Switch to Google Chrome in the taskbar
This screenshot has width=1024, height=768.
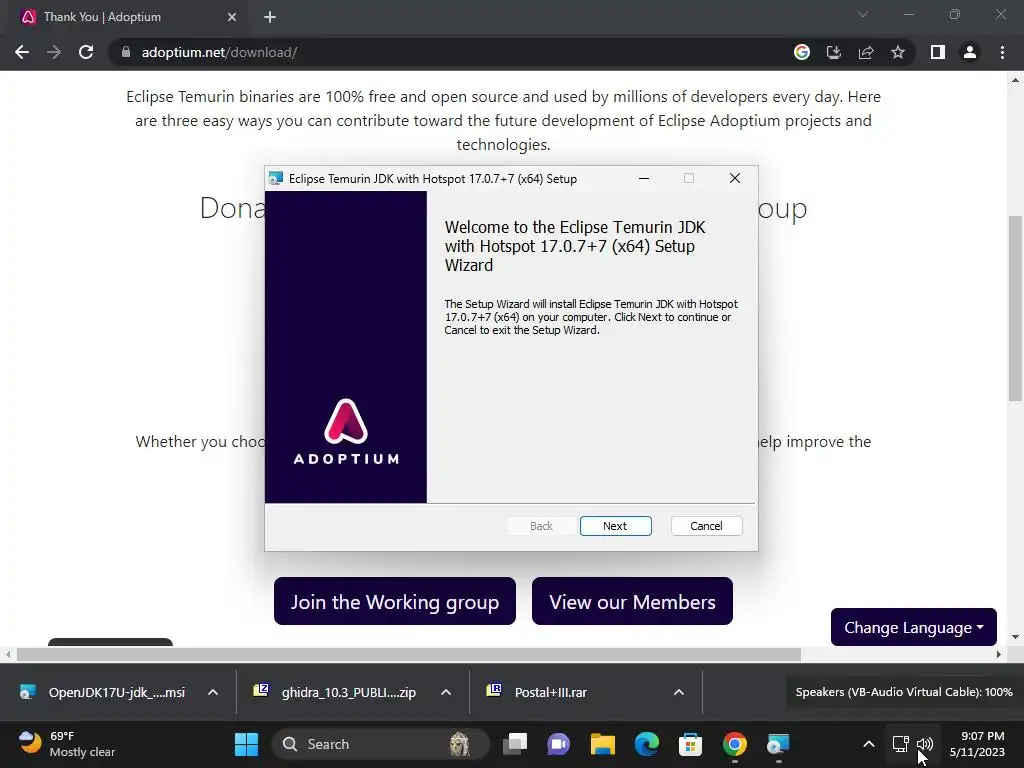(x=735, y=744)
